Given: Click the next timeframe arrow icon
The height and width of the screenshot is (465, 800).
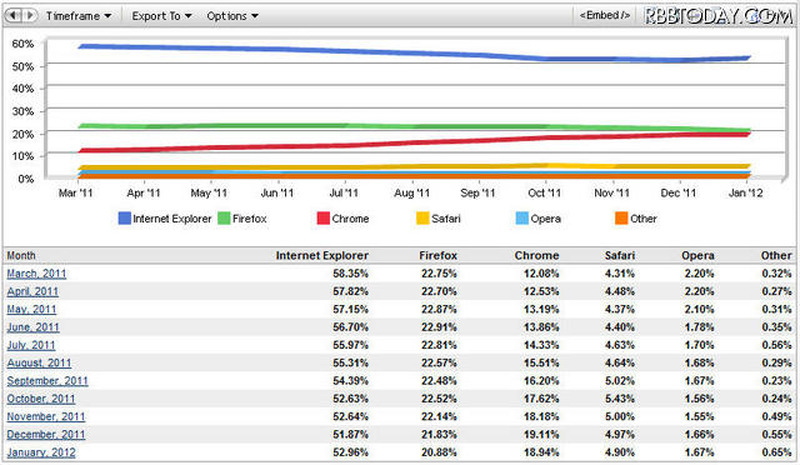Looking at the screenshot, I should (x=32, y=16).
